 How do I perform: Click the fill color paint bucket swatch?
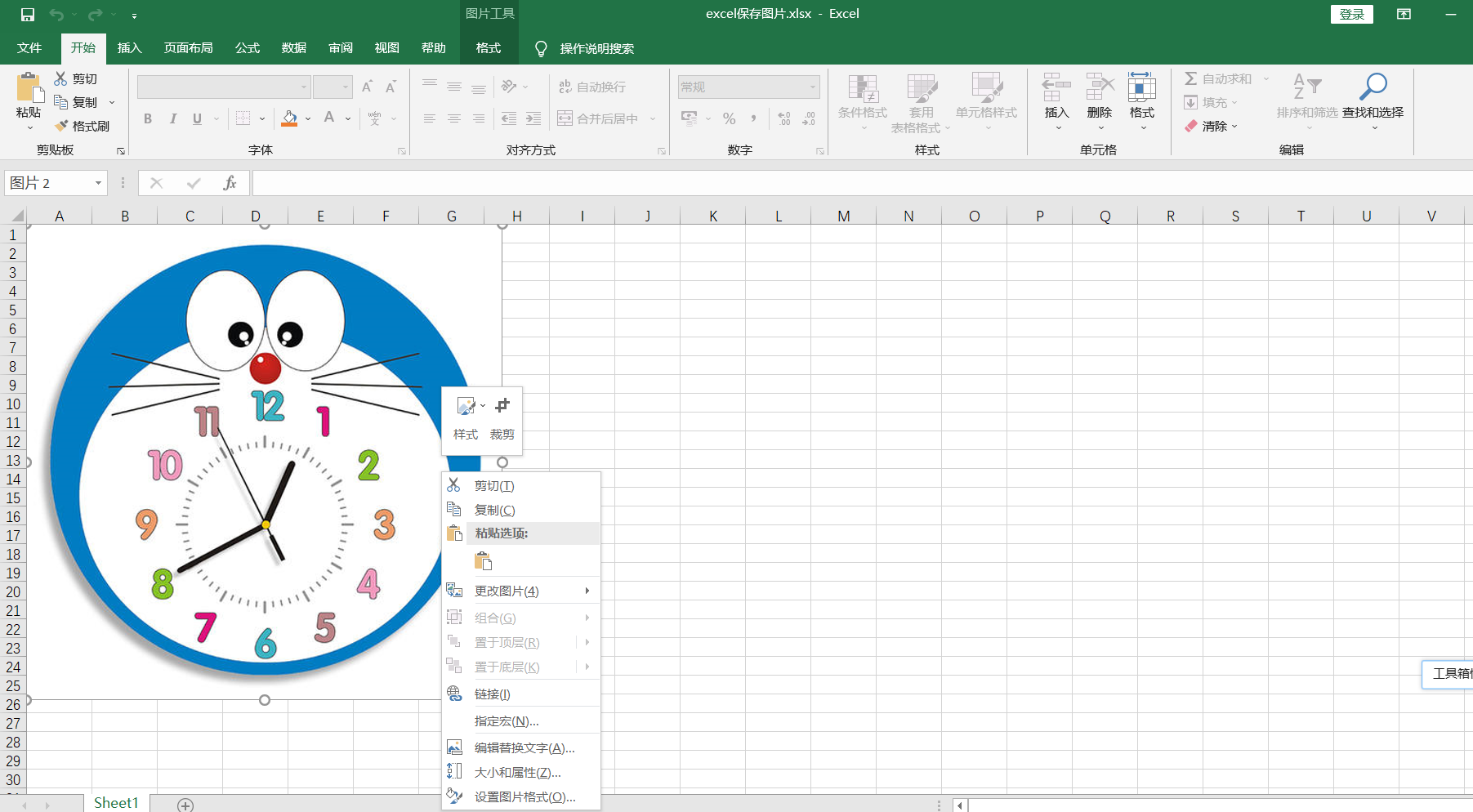coord(289,119)
